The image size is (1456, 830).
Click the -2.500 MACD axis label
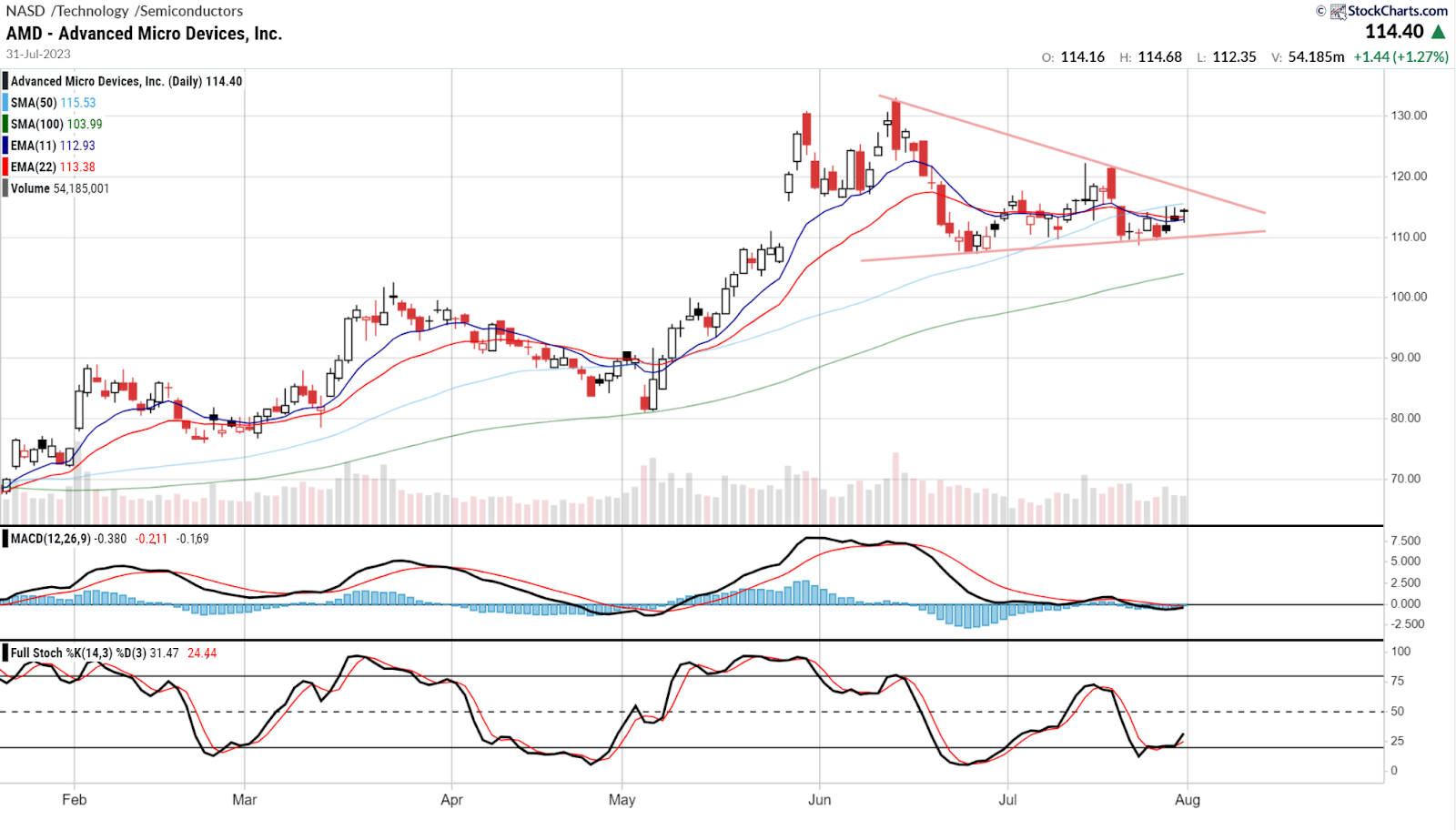pos(1408,624)
